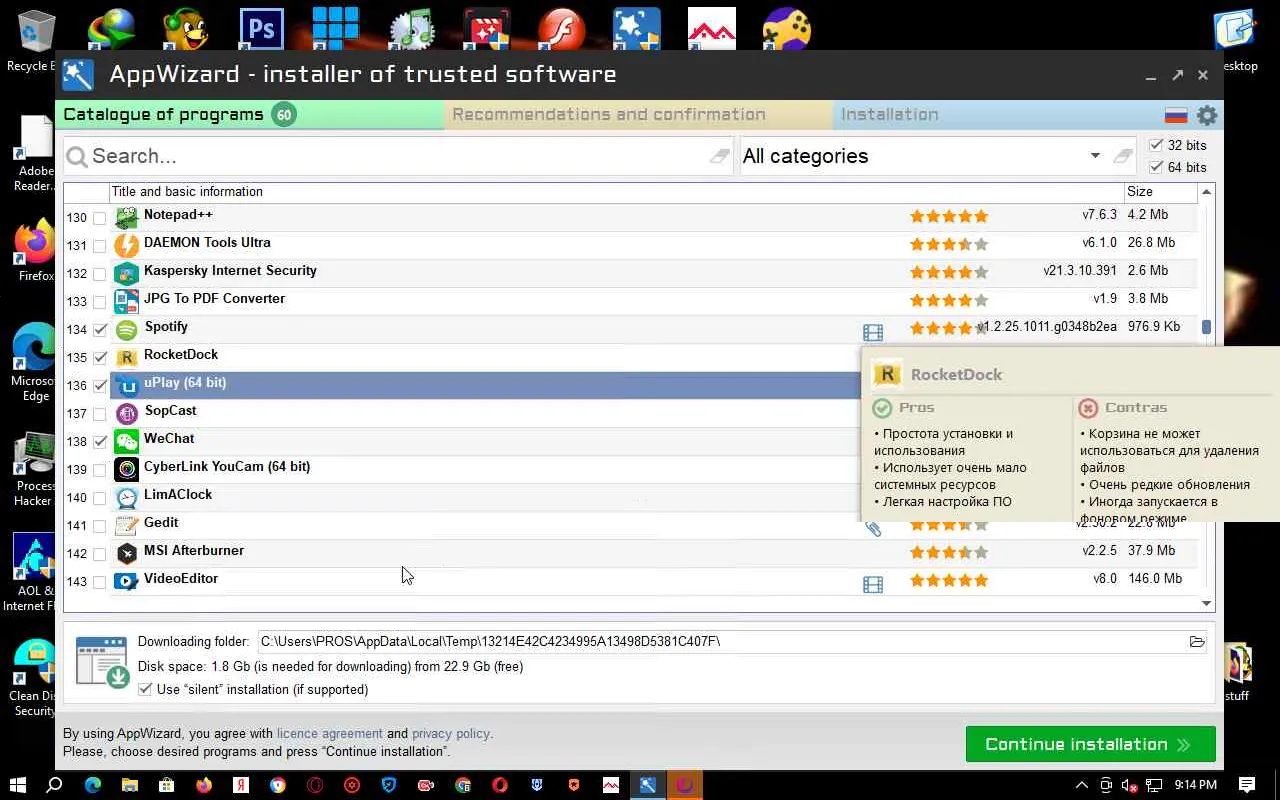1280x800 pixels.
Task: Click the Kaspersky Internet Security icon
Action: [126, 273]
